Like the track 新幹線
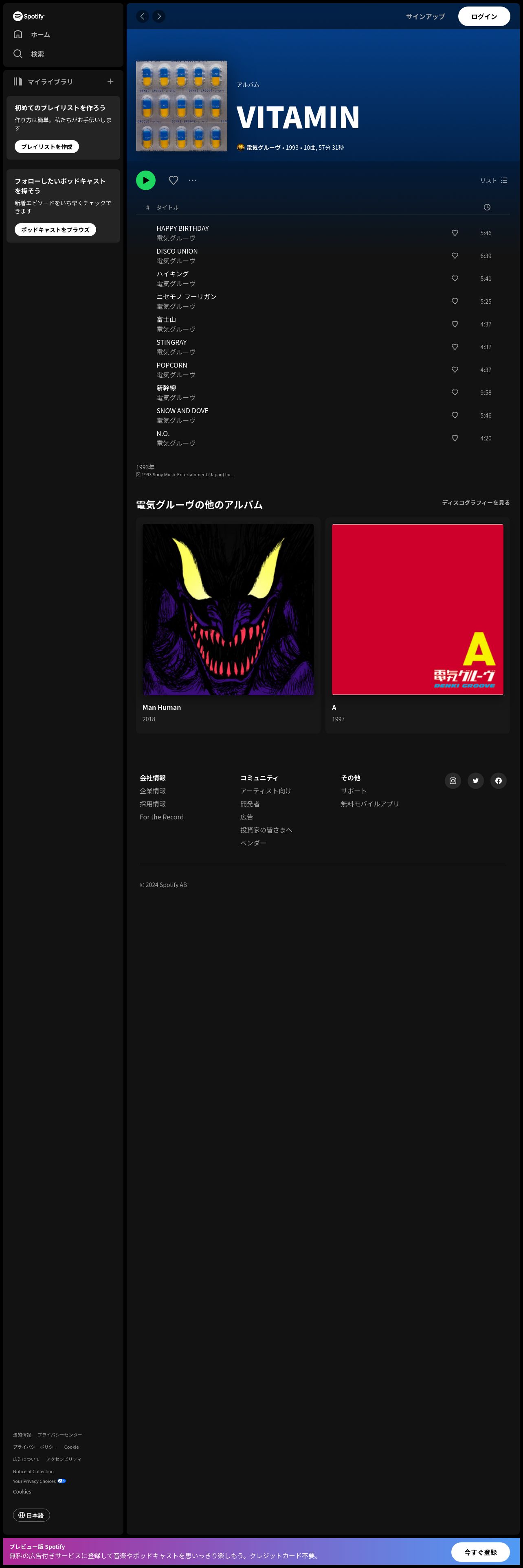 455,392
